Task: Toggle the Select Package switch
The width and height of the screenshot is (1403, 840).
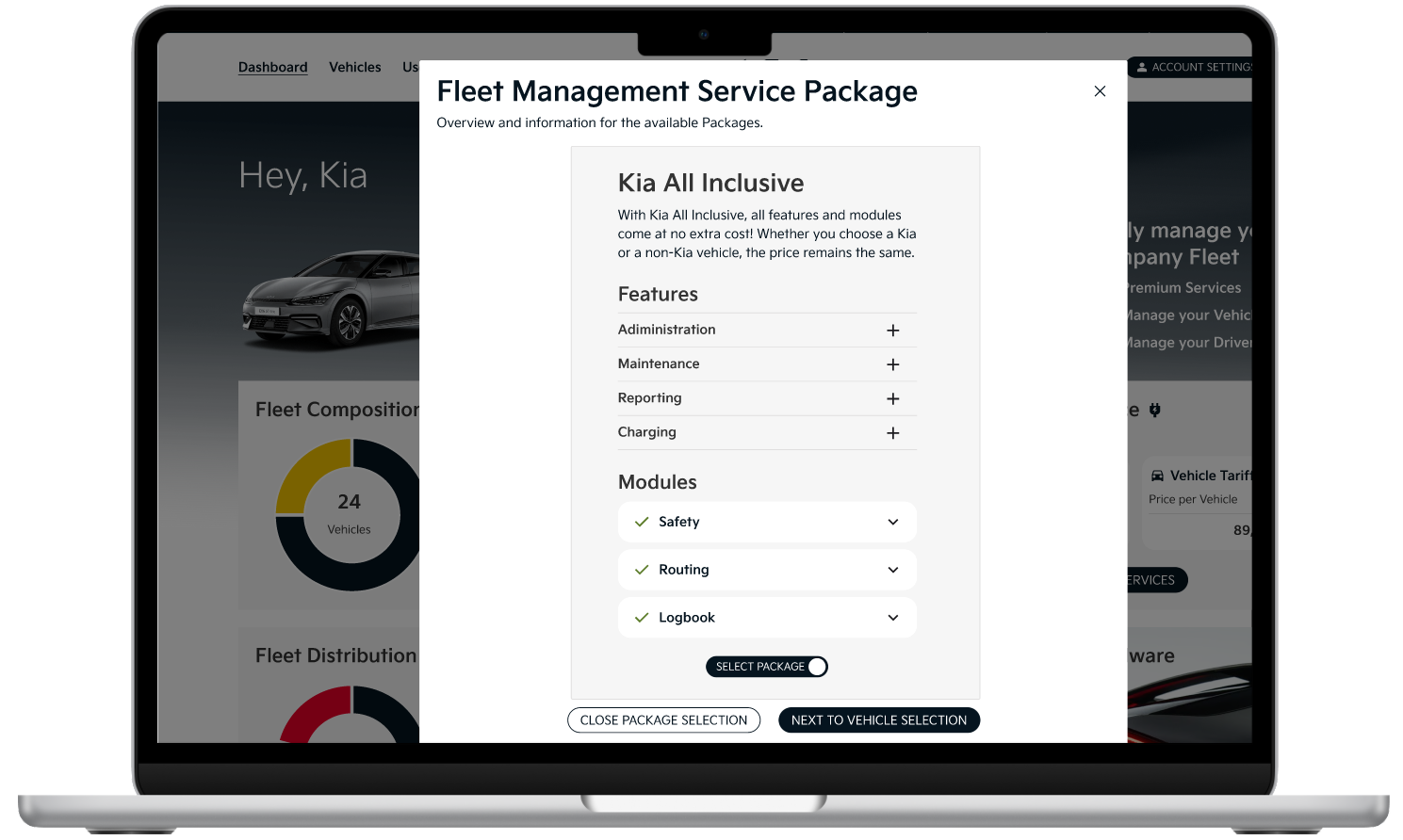Action: pyautogui.click(x=817, y=667)
